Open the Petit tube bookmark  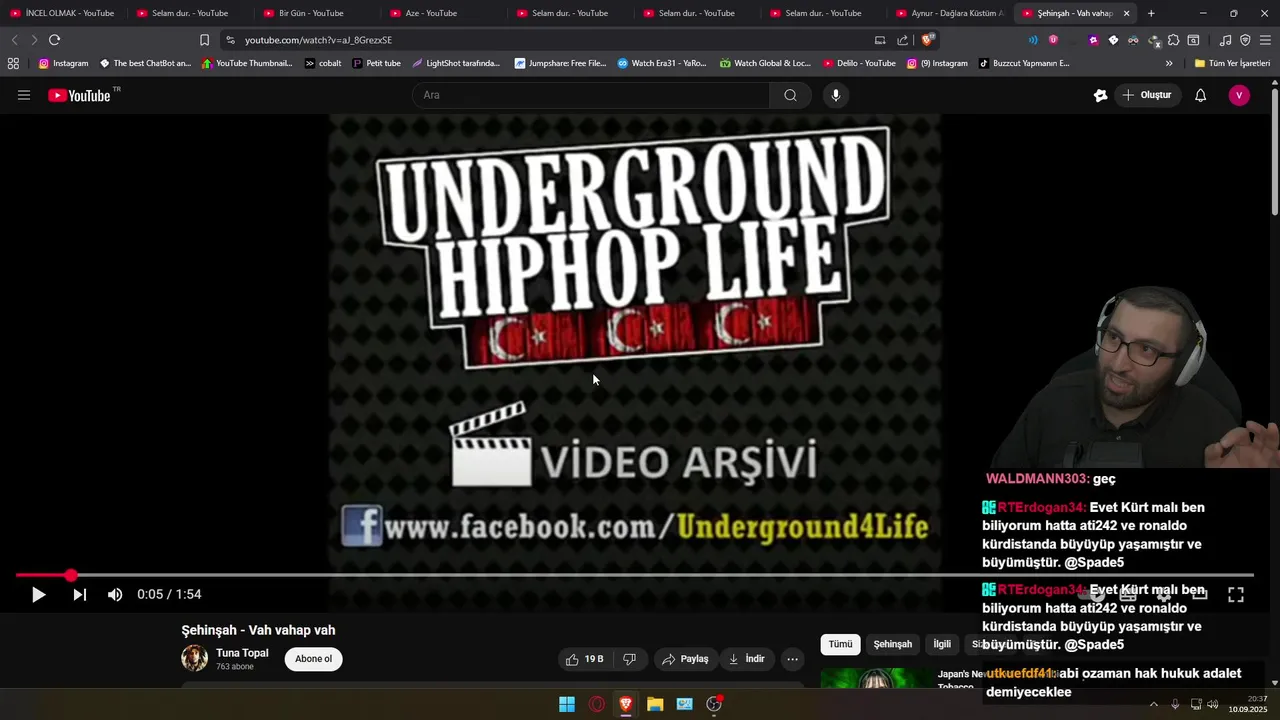pyautogui.click(x=376, y=63)
